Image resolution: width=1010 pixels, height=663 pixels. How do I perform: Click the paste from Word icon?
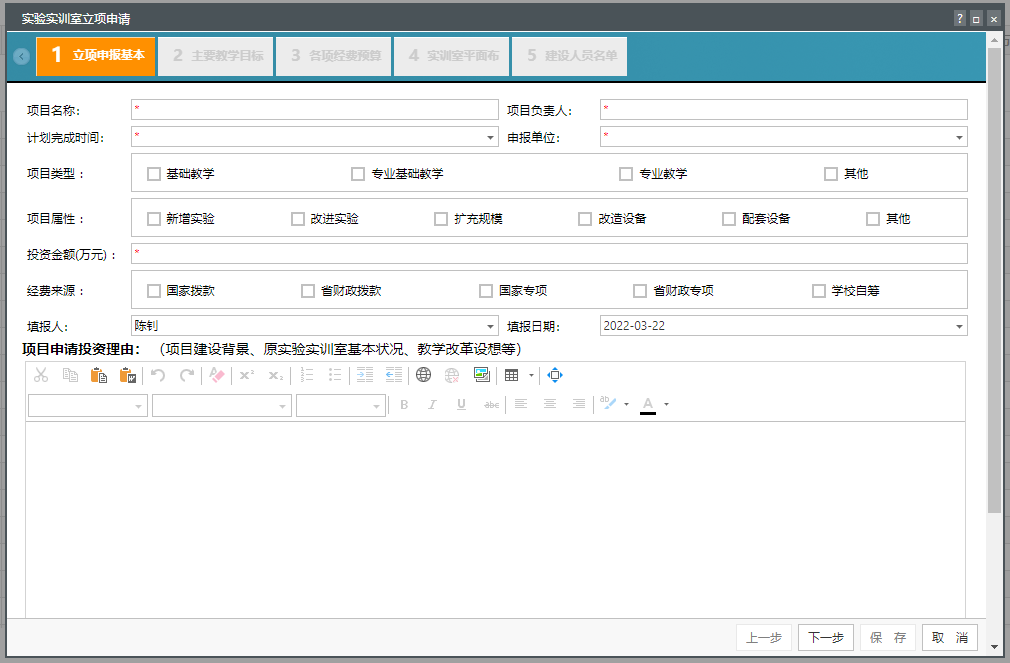click(x=127, y=375)
